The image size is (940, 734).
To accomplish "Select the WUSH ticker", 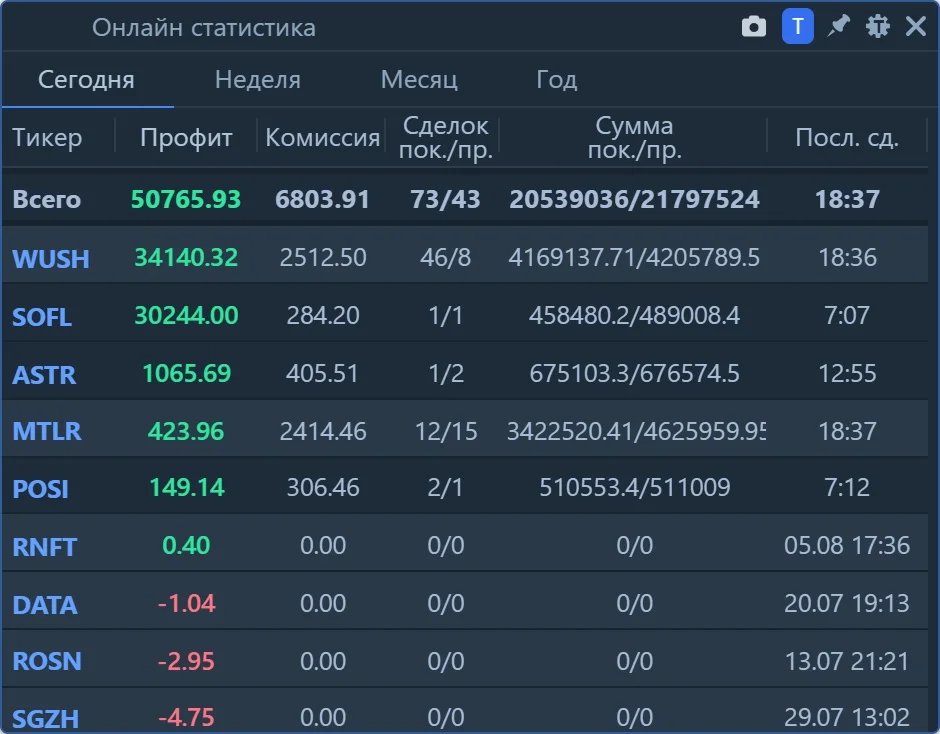I will click(51, 259).
